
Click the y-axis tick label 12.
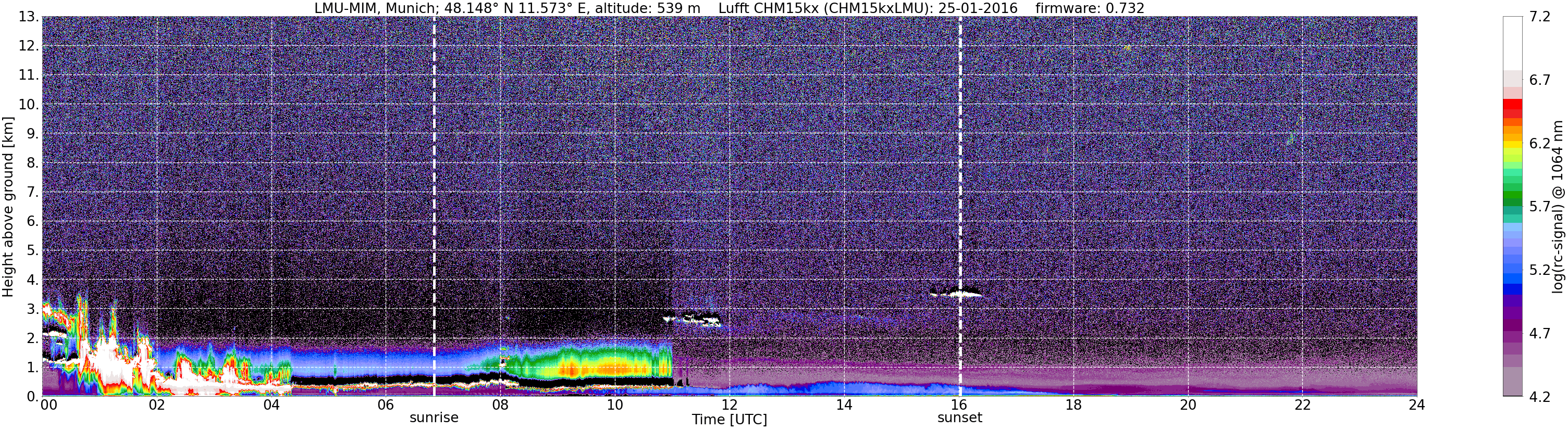tap(28, 46)
